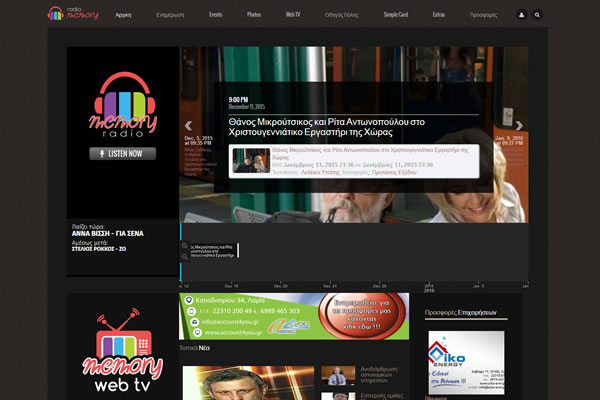Open the Memory Web TV logo
The image size is (600, 400).
click(x=122, y=349)
